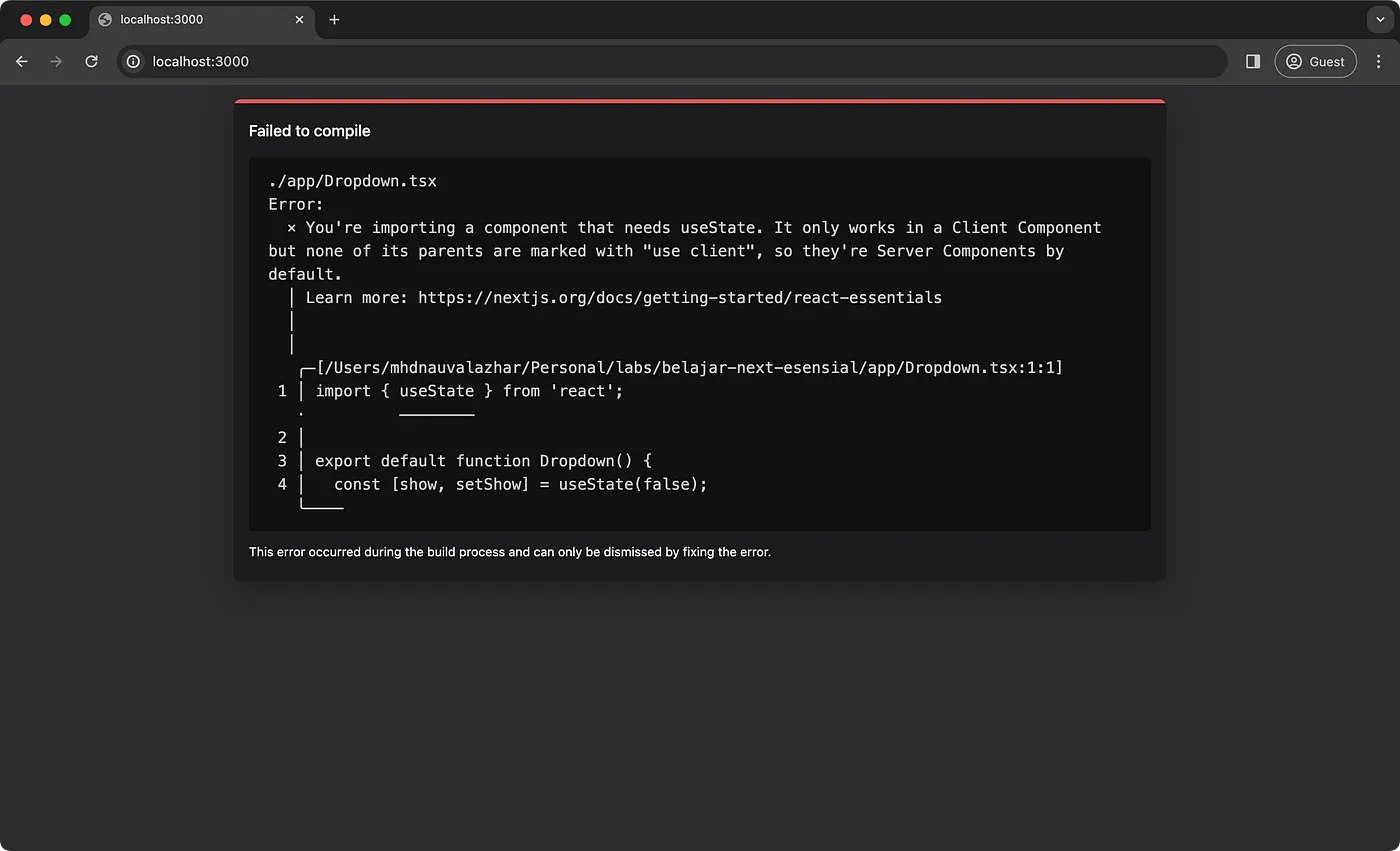Open Chrome's three-dot menu
Screen dimensions: 1400x851
click(x=1379, y=61)
